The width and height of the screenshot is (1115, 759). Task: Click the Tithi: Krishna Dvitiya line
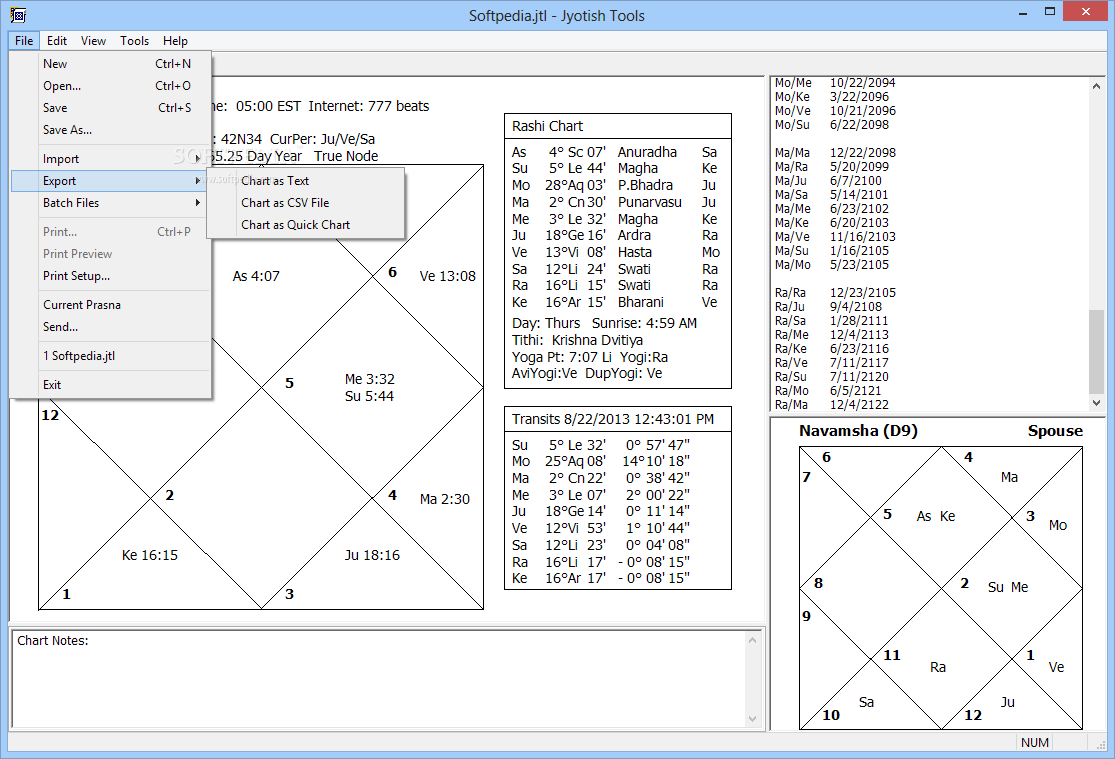click(x=577, y=340)
